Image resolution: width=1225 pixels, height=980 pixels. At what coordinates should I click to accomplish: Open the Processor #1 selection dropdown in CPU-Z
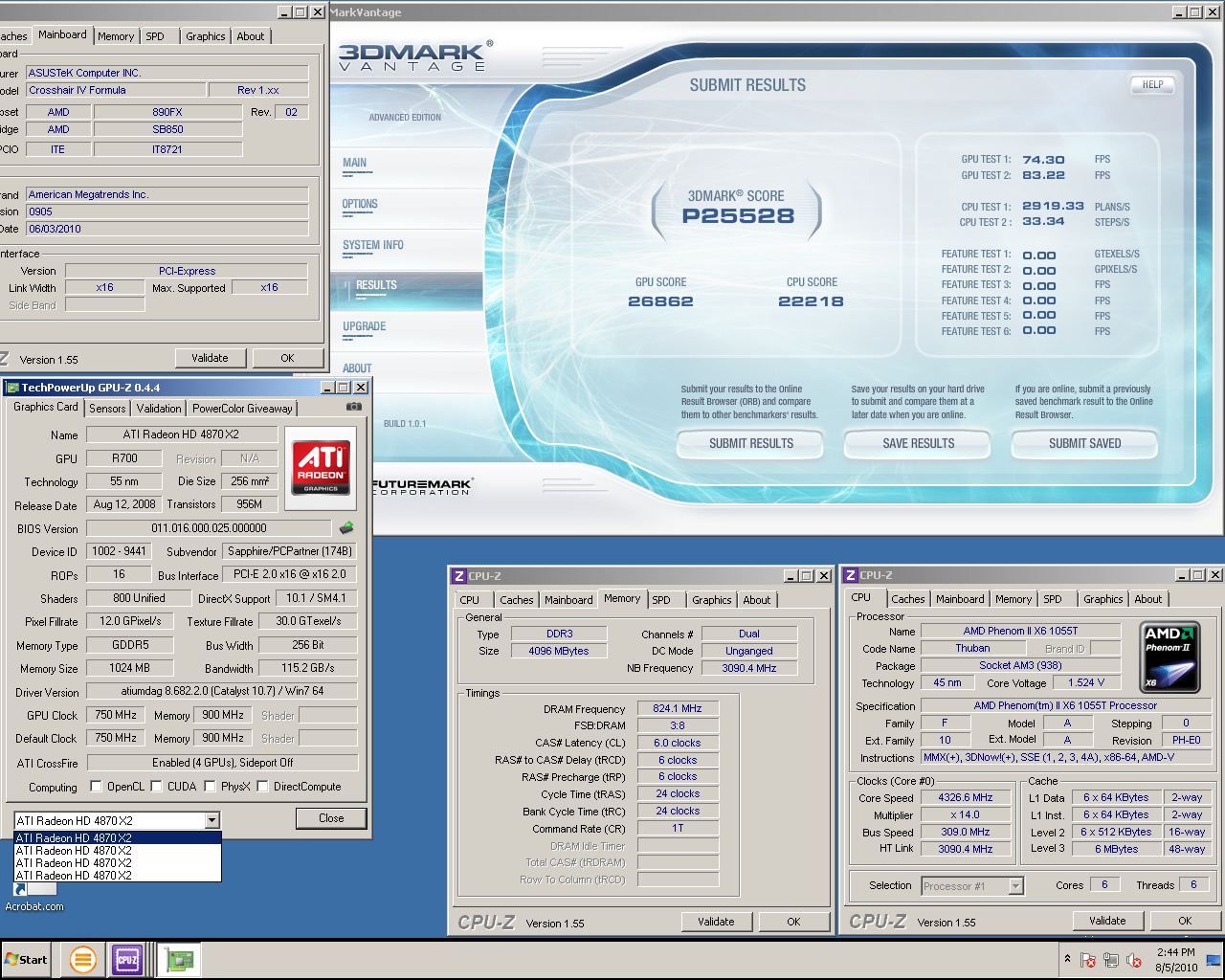(1016, 886)
